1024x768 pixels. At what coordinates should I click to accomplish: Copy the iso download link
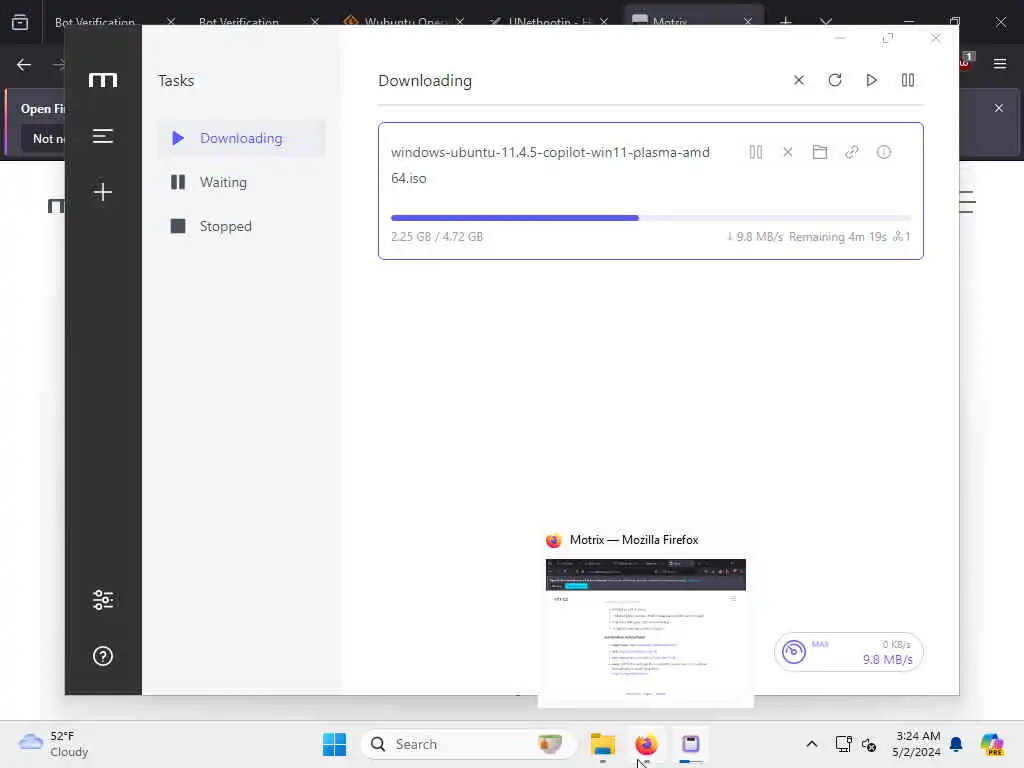[852, 152]
